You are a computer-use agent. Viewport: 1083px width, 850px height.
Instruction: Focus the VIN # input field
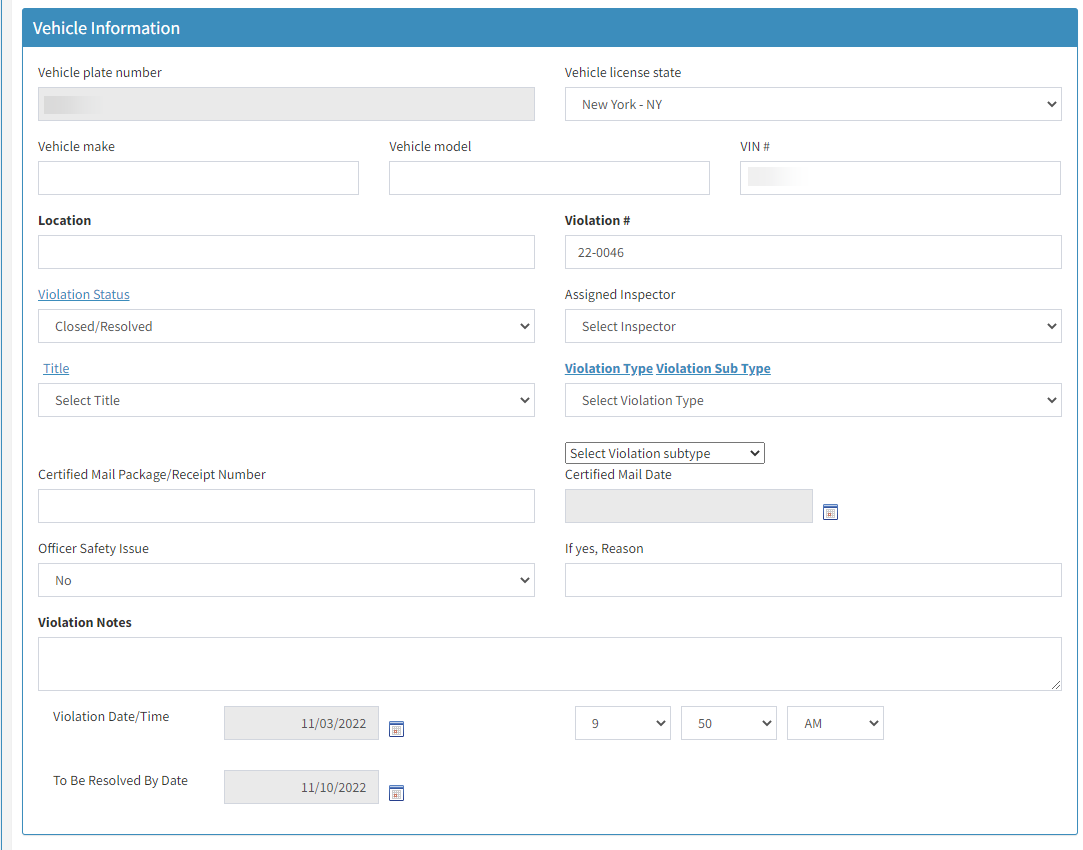(x=900, y=178)
